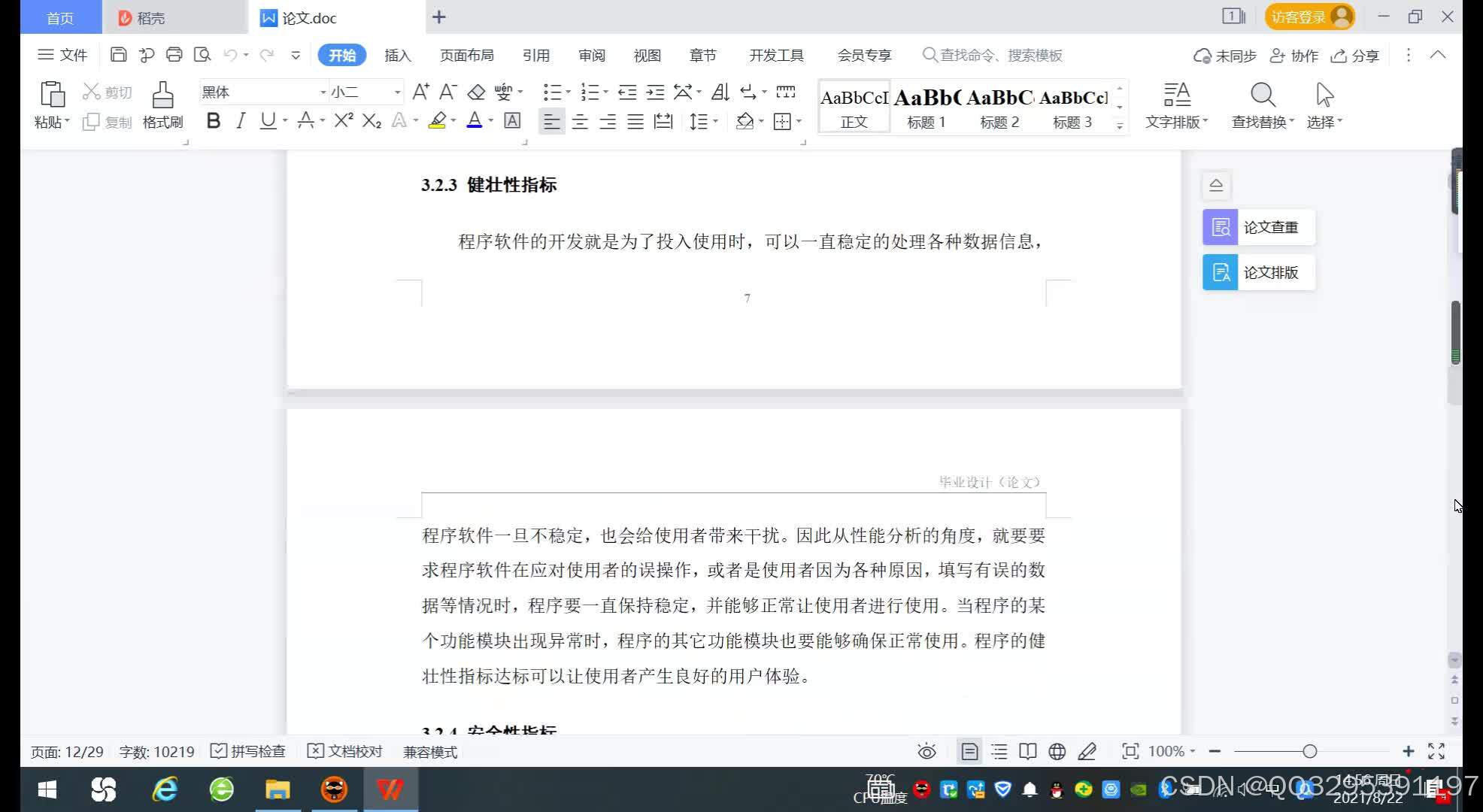This screenshot has width=1483, height=812.
Task: Open the font size dropdown (小二)
Action: coord(397,92)
